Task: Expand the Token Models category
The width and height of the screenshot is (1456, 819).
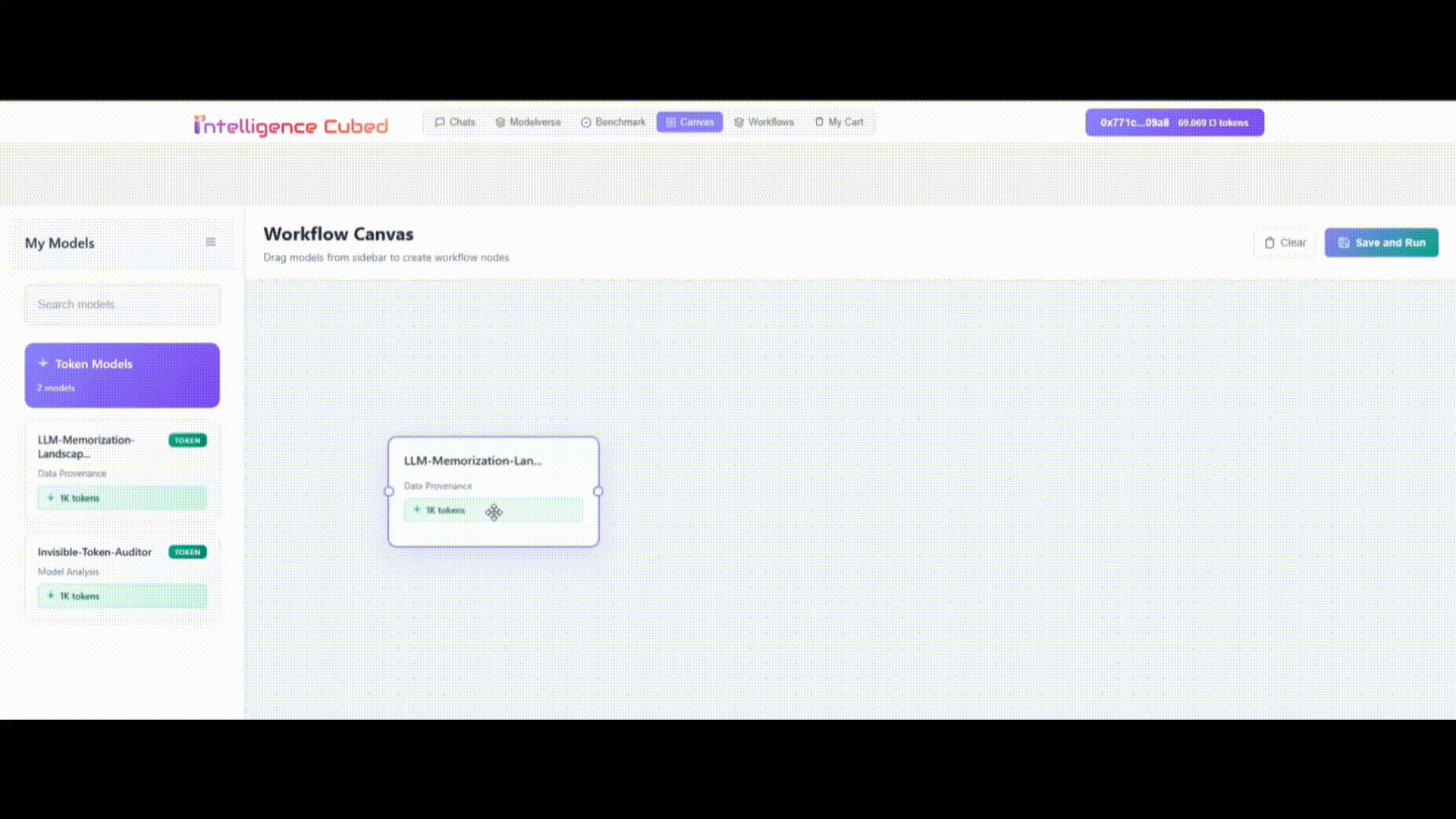Action: point(121,375)
